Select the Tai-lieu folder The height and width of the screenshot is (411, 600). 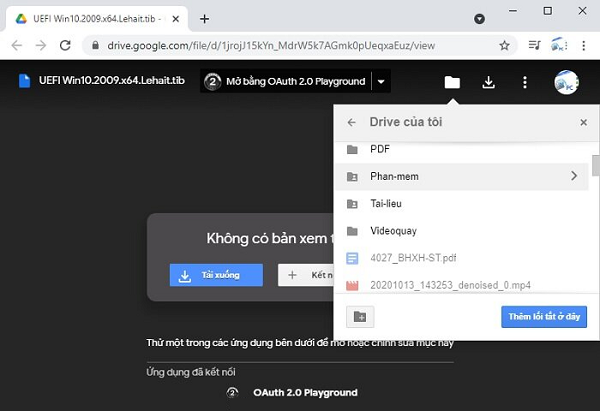[462, 204]
